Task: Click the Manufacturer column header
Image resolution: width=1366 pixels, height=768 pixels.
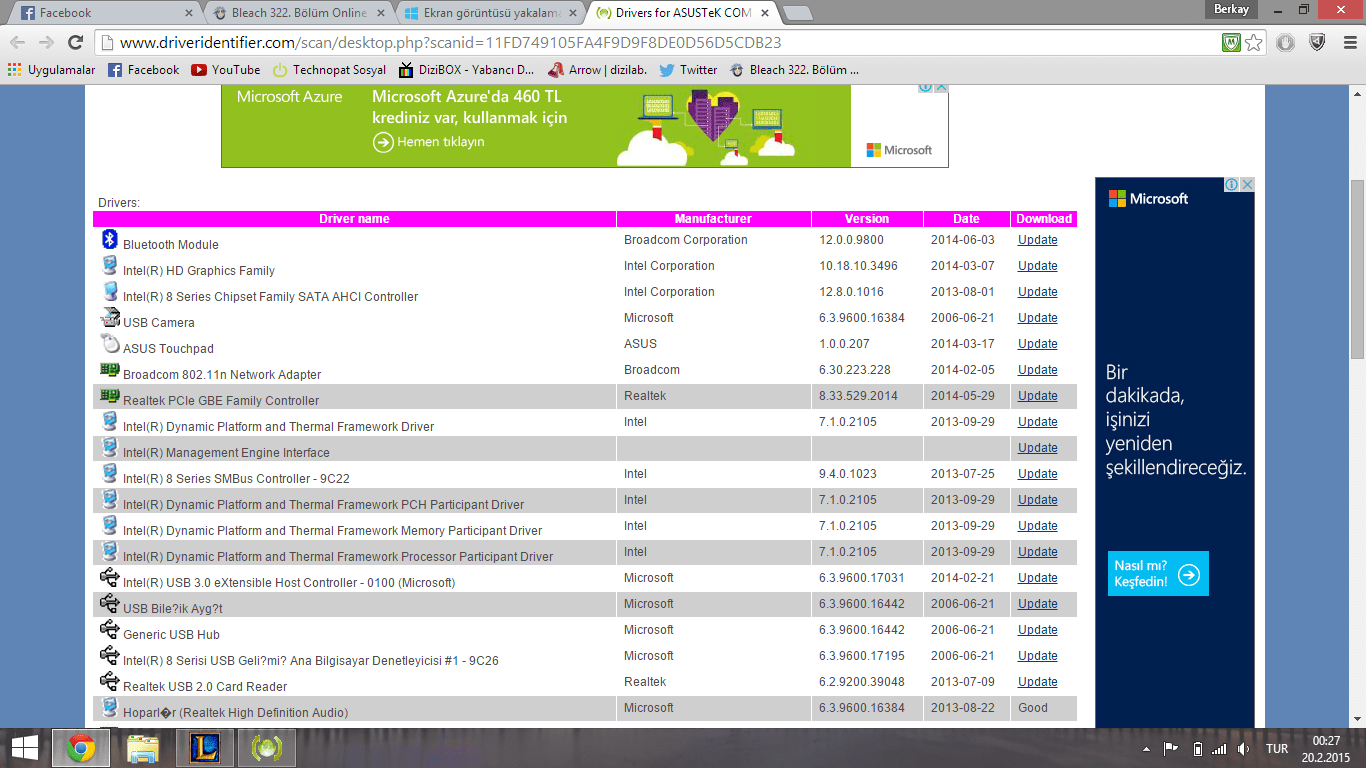Action: (x=713, y=219)
